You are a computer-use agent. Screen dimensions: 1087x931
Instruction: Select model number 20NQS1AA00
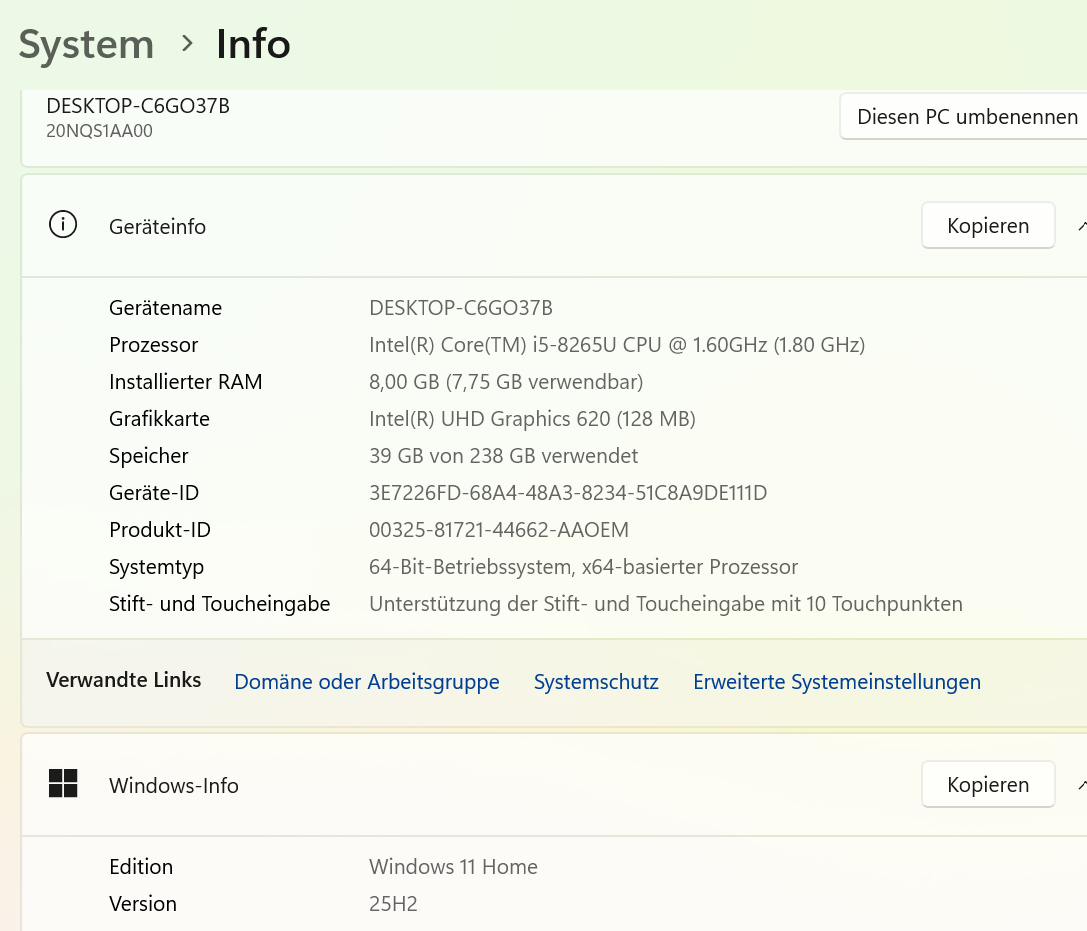(x=99, y=131)
